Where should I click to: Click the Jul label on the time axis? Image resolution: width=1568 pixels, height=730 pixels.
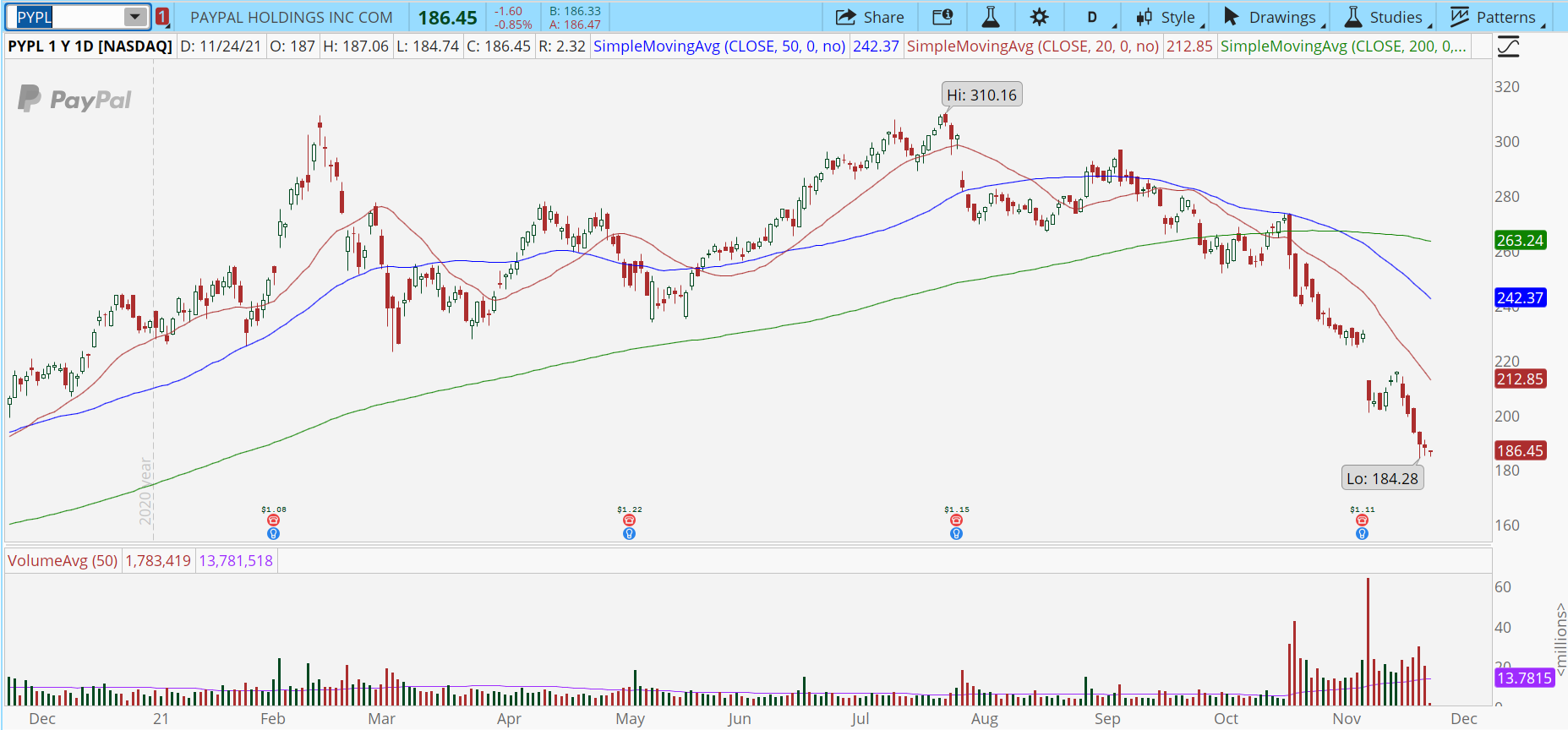tap(860, 719)
